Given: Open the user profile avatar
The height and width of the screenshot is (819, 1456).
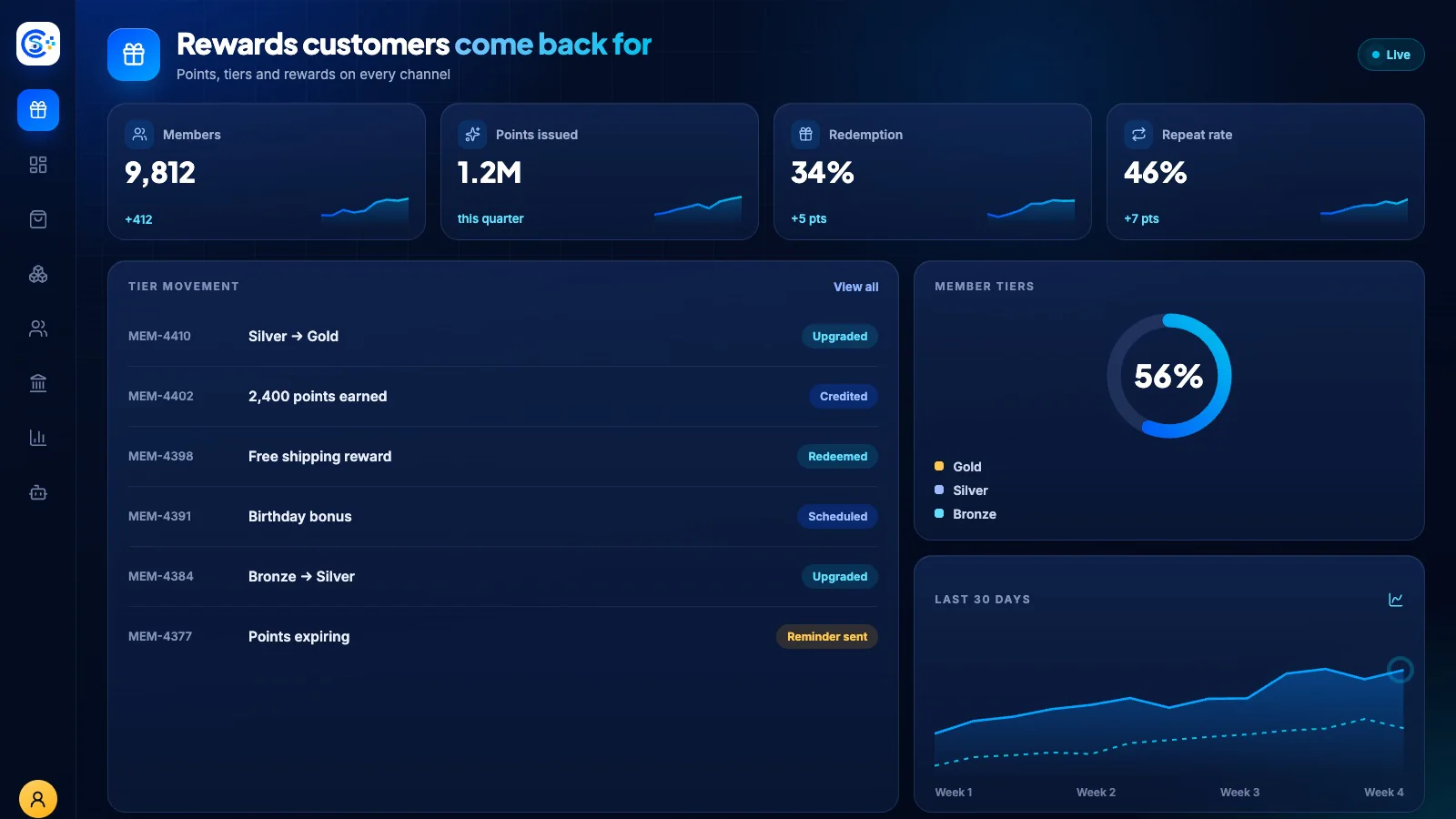Looking at the screenshot, I should (x=38, y=799).
